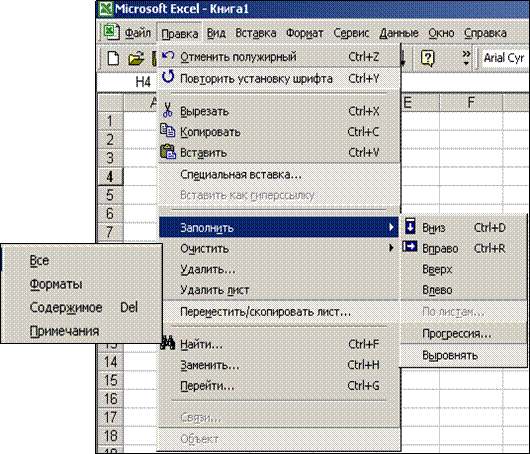Image resolution: width=530 pixels, height=454 pixels.
Task: Click the redo icon by Повторить установку шрифта
Action: point(168,77)
